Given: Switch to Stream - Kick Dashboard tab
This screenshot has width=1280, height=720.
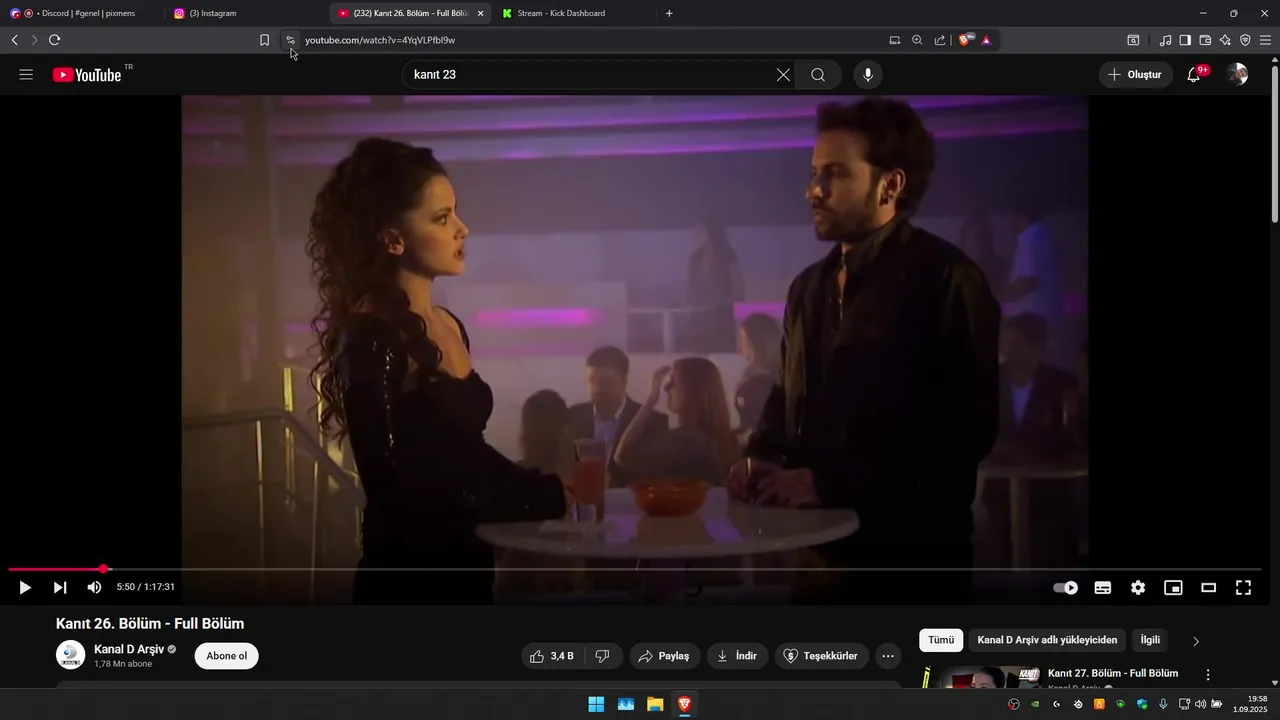Looking at the screenshot, I should pos(574,13).
